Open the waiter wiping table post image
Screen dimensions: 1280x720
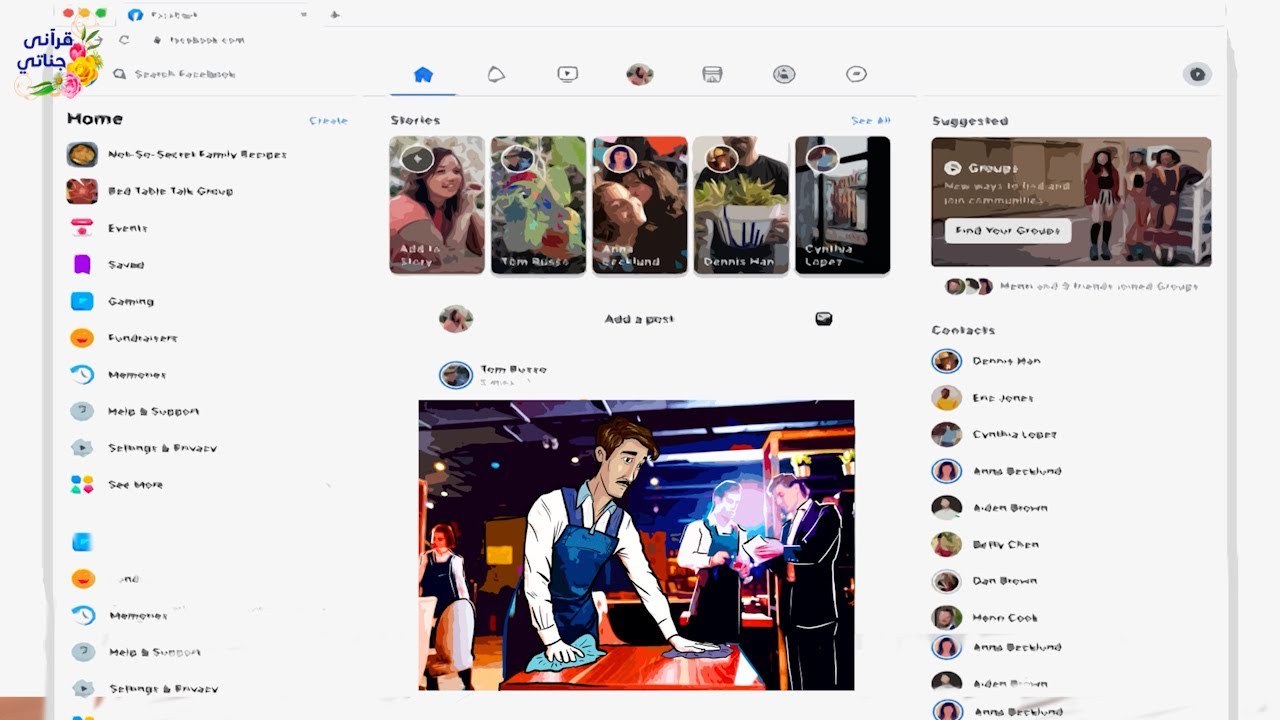coord(636,545)
